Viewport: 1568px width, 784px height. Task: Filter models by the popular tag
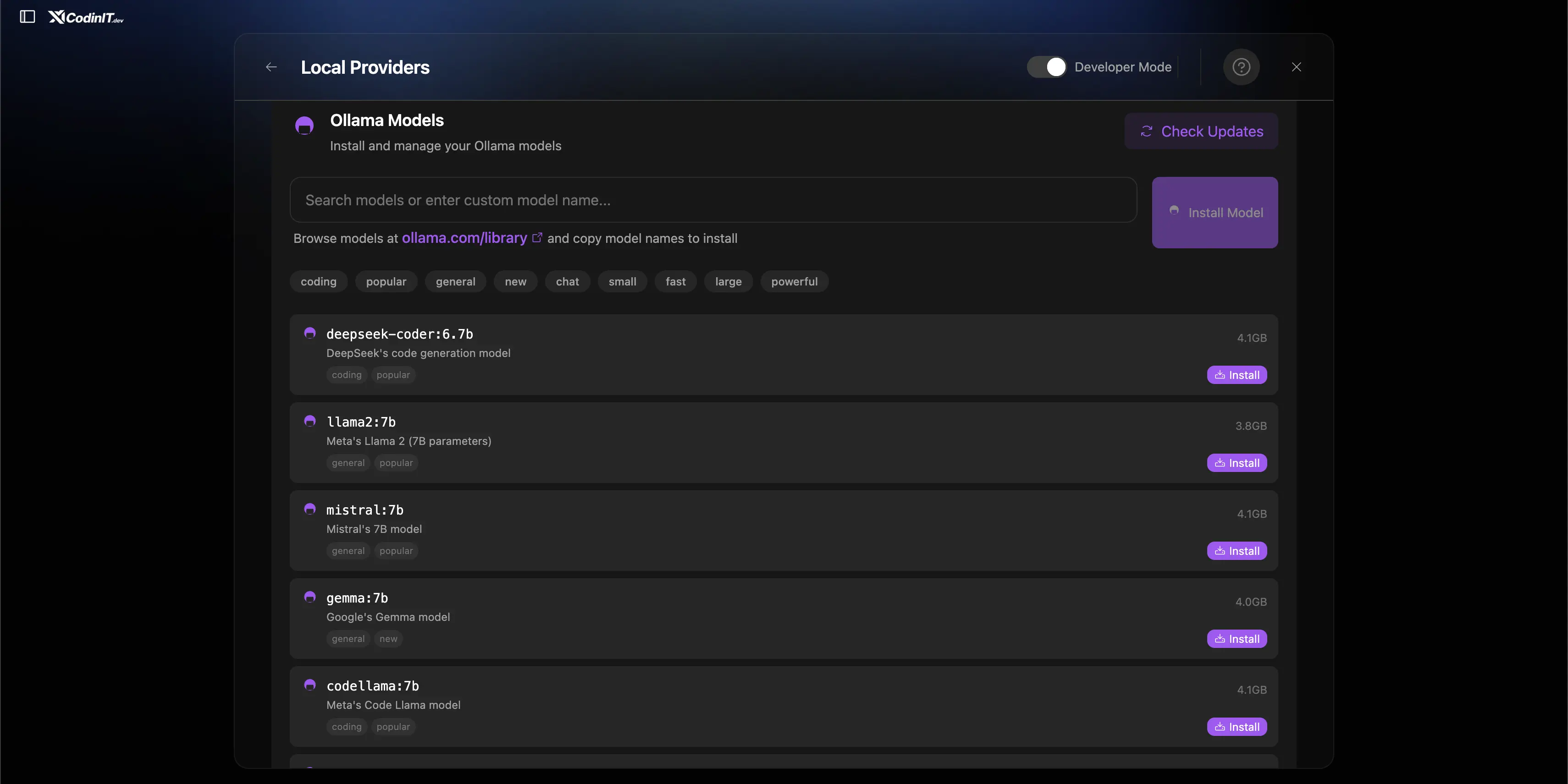[x=386, y=282]
